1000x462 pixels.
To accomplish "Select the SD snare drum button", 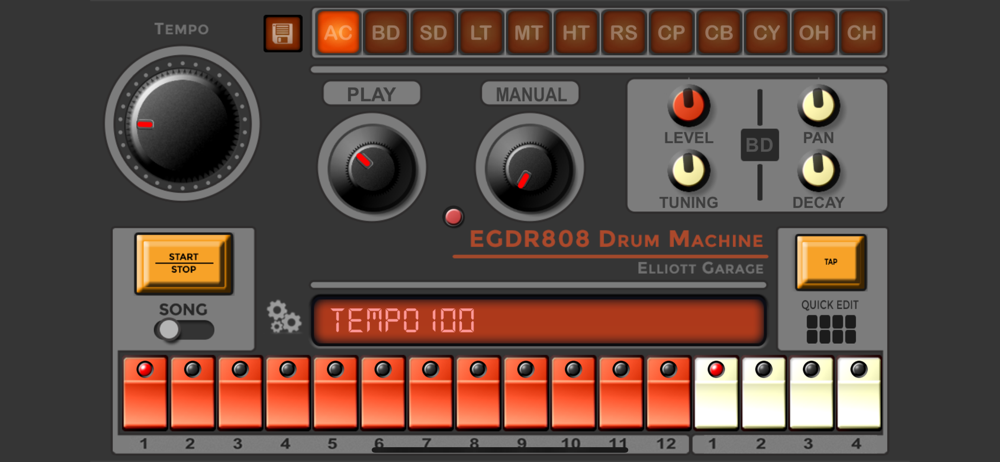I will click(x=434, y=33).
